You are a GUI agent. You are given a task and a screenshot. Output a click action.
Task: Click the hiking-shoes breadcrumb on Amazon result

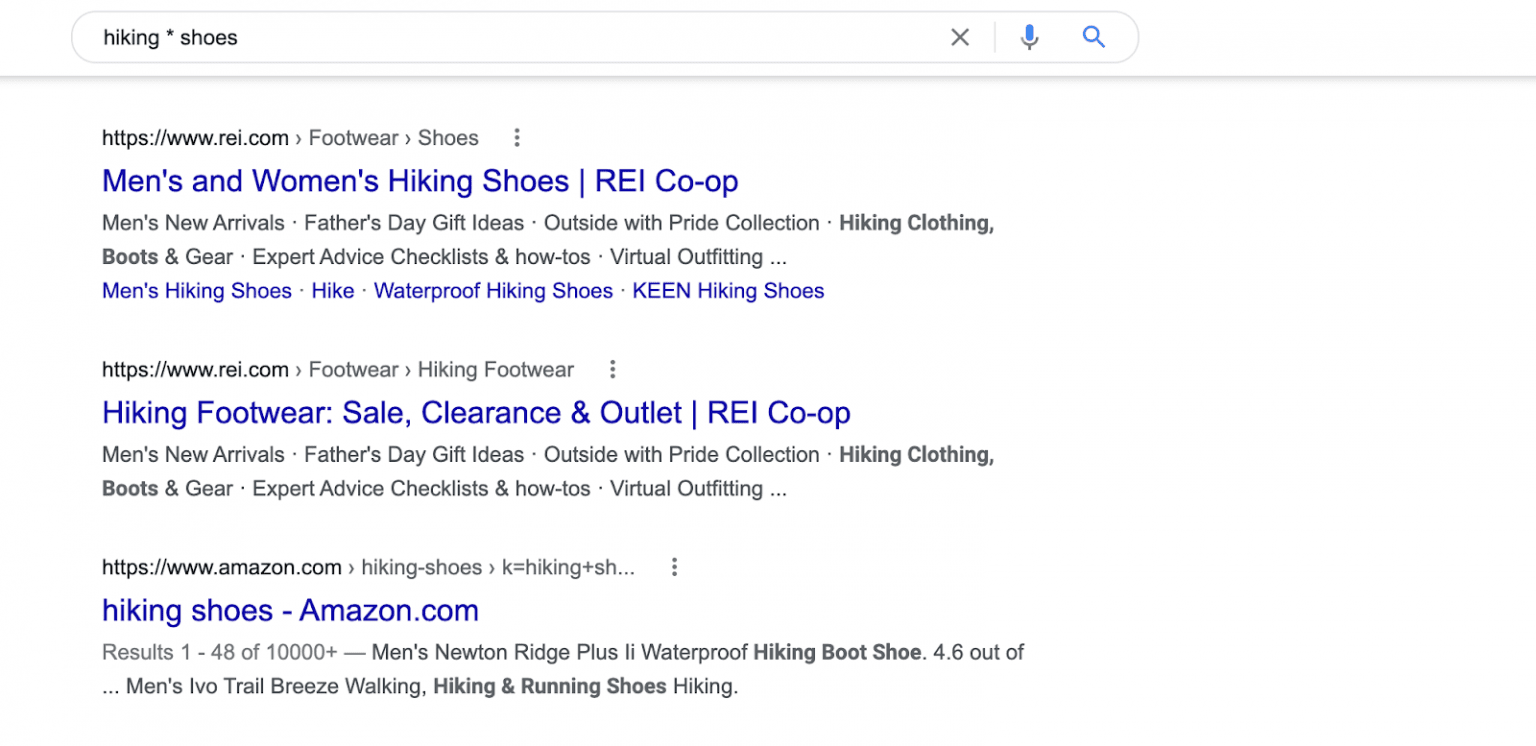point(421,566)
